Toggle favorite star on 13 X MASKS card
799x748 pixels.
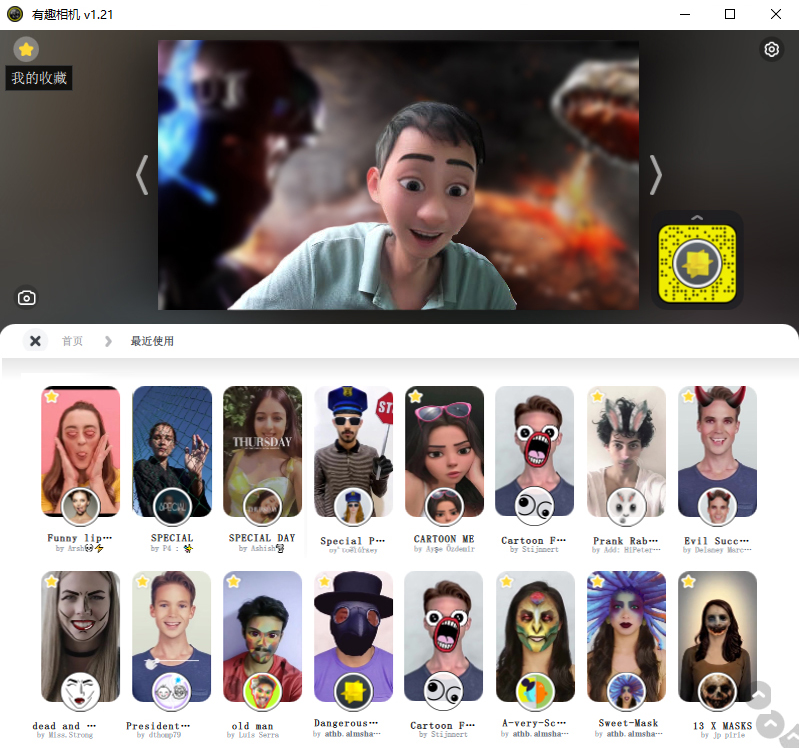688,581
